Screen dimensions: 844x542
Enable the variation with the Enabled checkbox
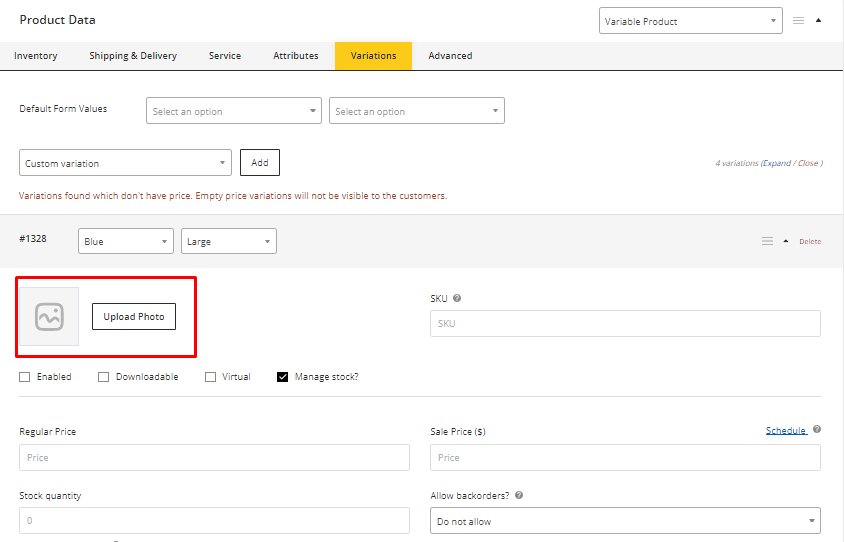25,377
